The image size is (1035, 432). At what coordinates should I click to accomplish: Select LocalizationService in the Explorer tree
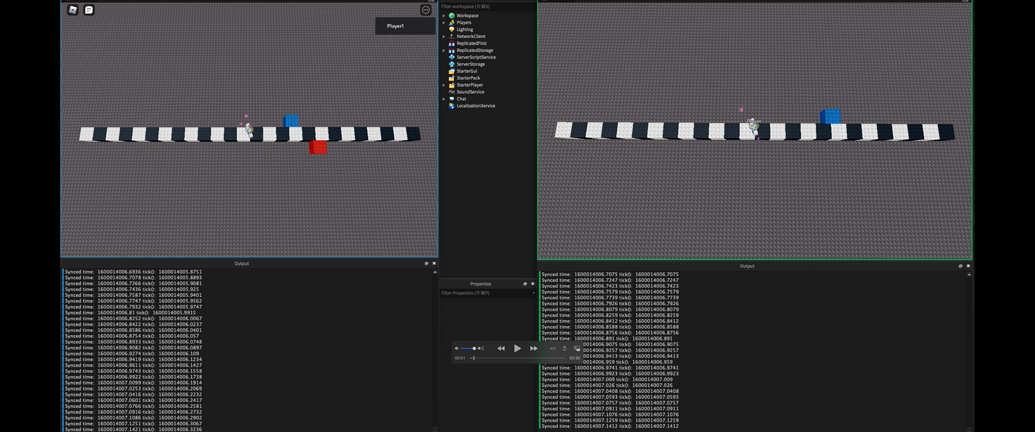(x=475, y=106)
